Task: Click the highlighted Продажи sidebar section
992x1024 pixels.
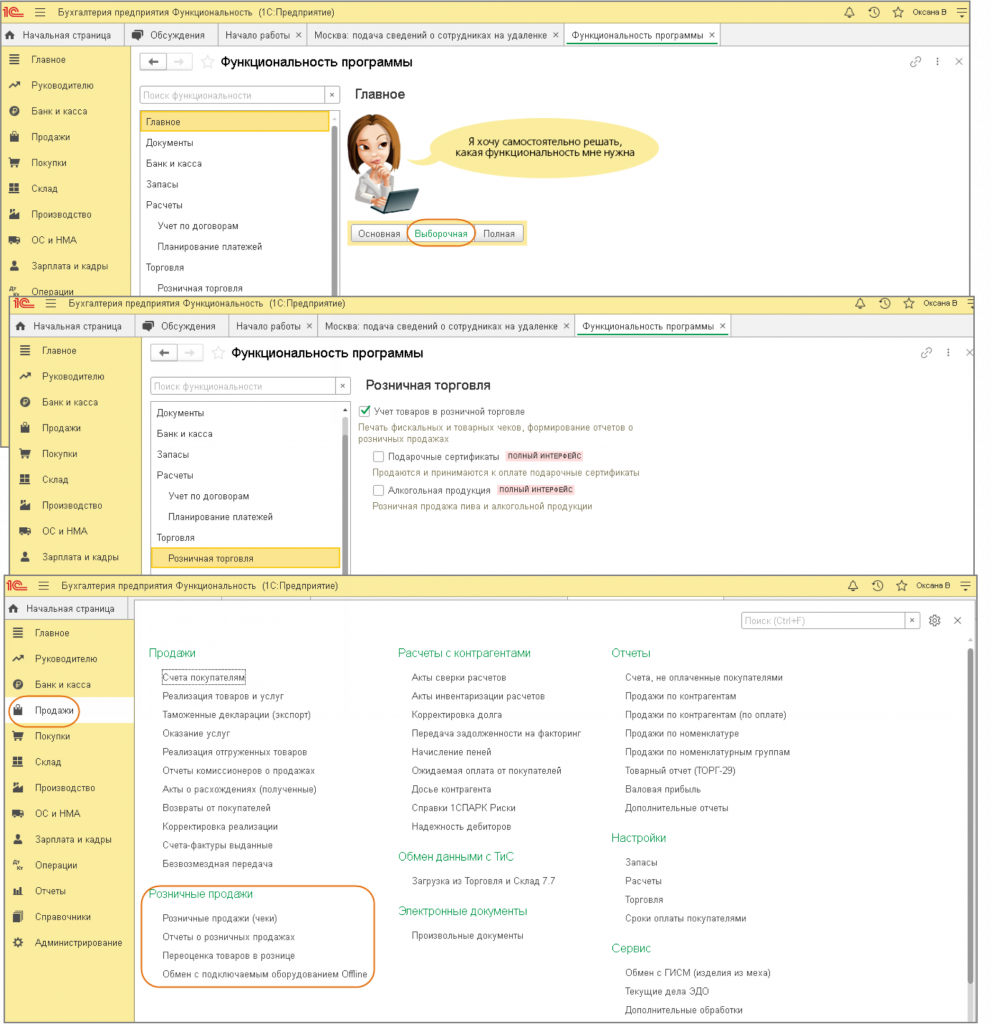Action: [x=54, y=711]
